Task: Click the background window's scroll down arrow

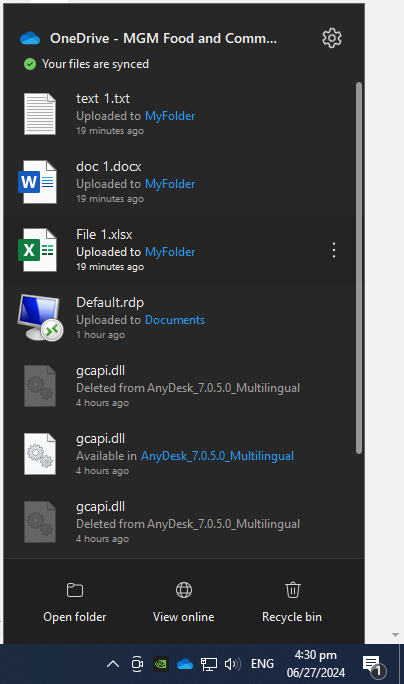Action: 395,635
